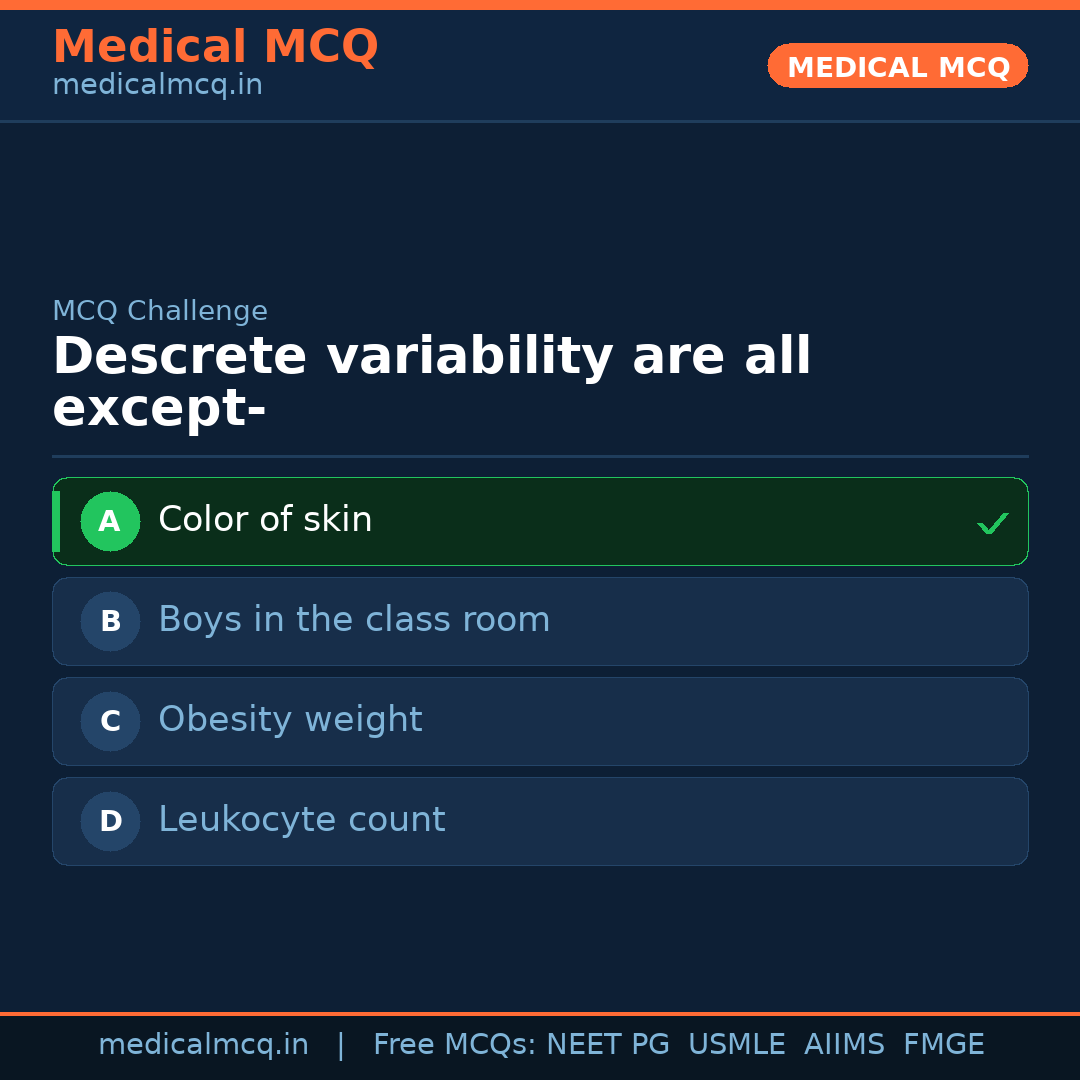Open the medicalmcq.in footer link
Image resolution: width=1080 pixels, height=1080 pixels.
click(204, 1043)
